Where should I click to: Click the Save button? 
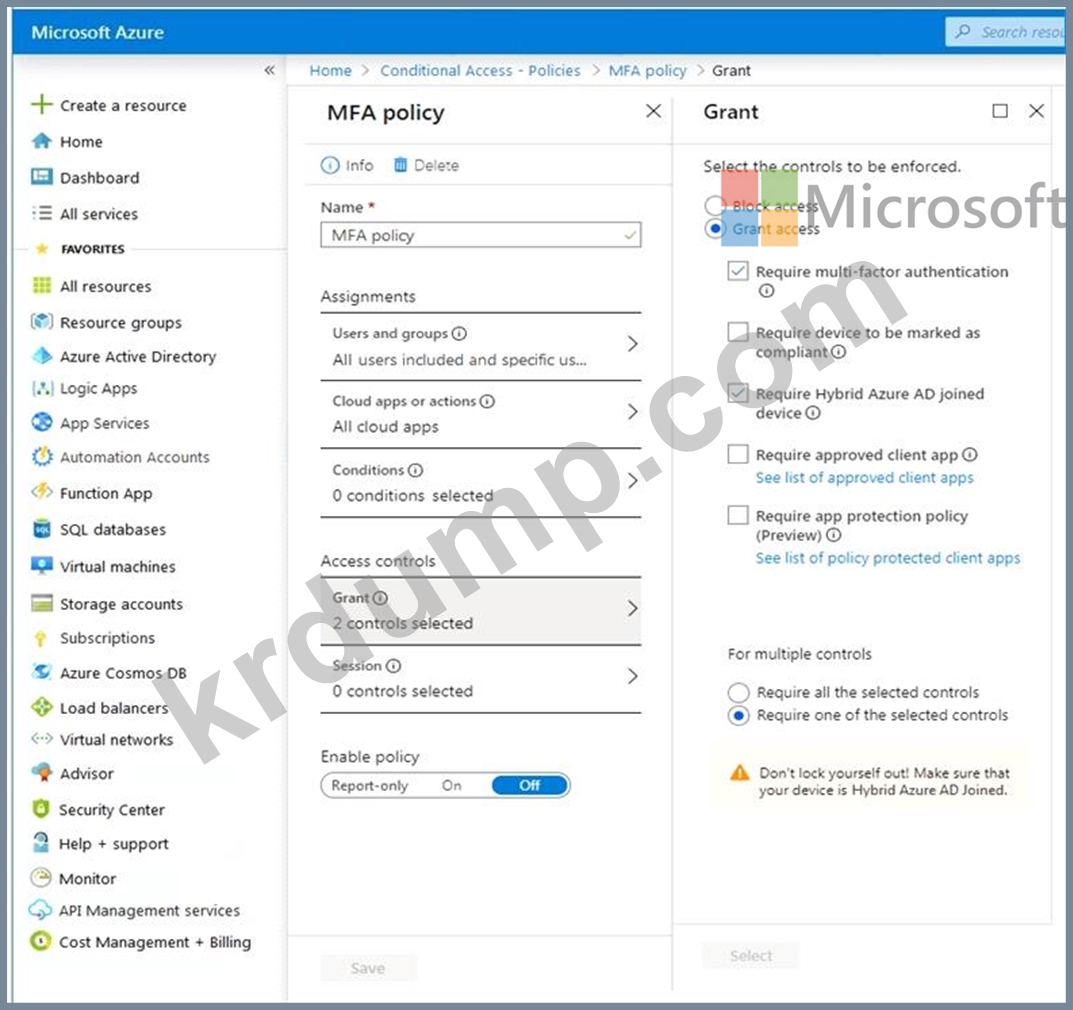pyautogui.click(x=368, y=968)
